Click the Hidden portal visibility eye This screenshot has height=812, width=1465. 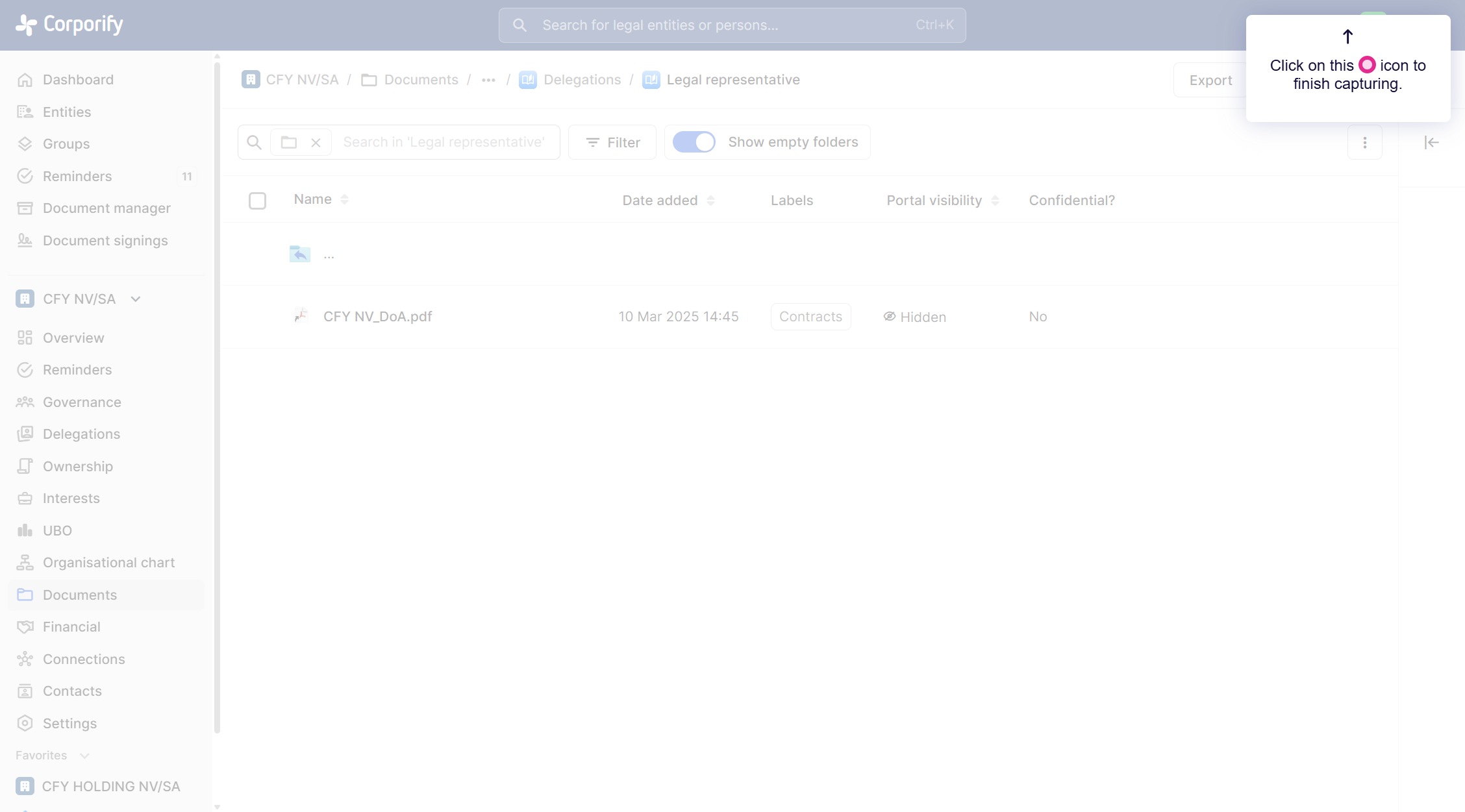[x=890, y=317]
